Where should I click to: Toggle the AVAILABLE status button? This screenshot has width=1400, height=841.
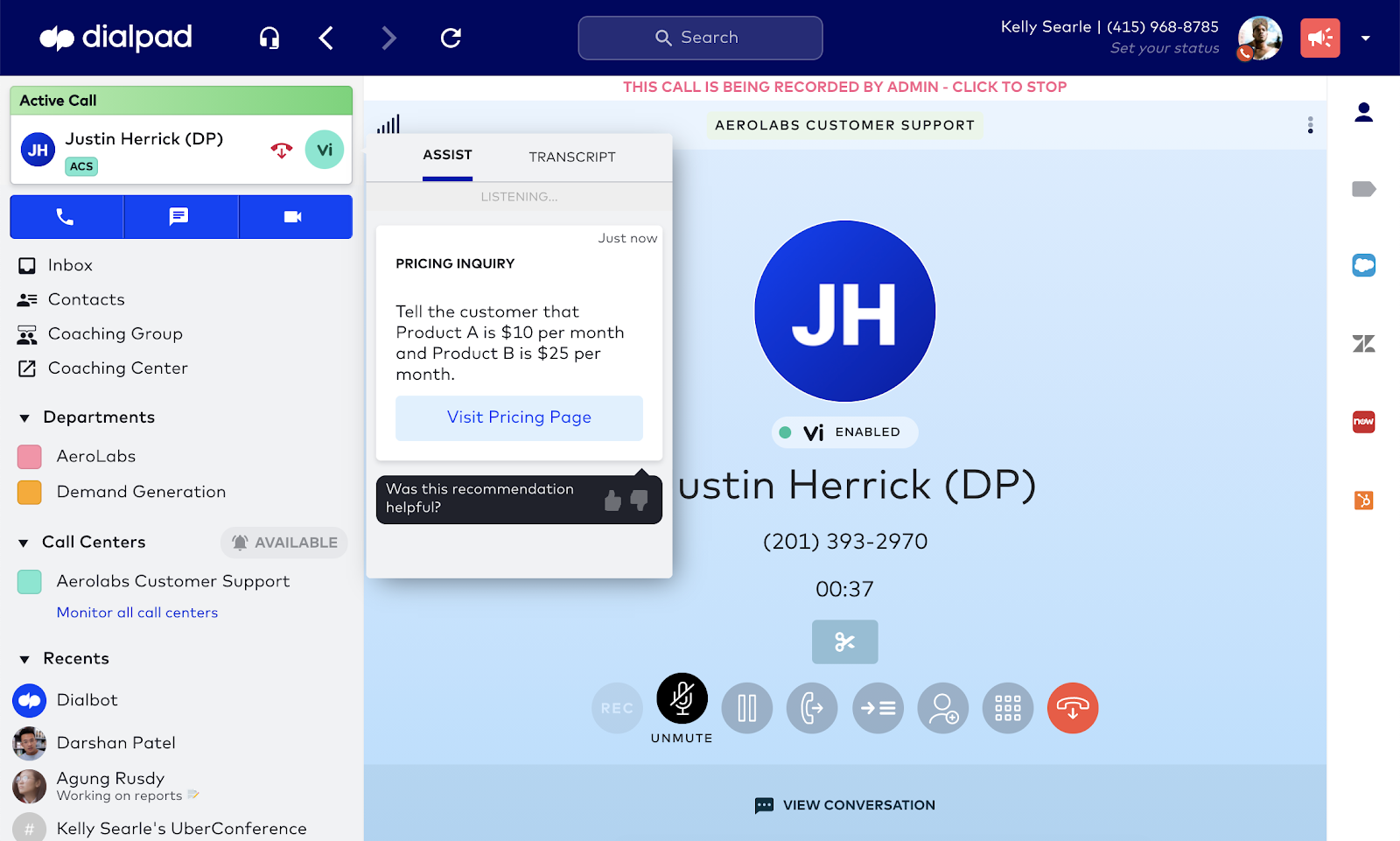pos(284,543)
